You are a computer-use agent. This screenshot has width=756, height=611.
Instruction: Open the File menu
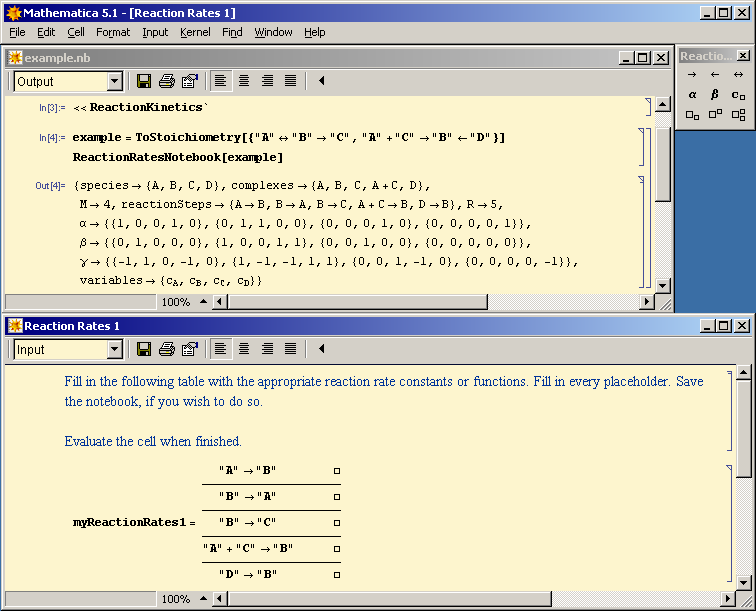coord(17,32)
